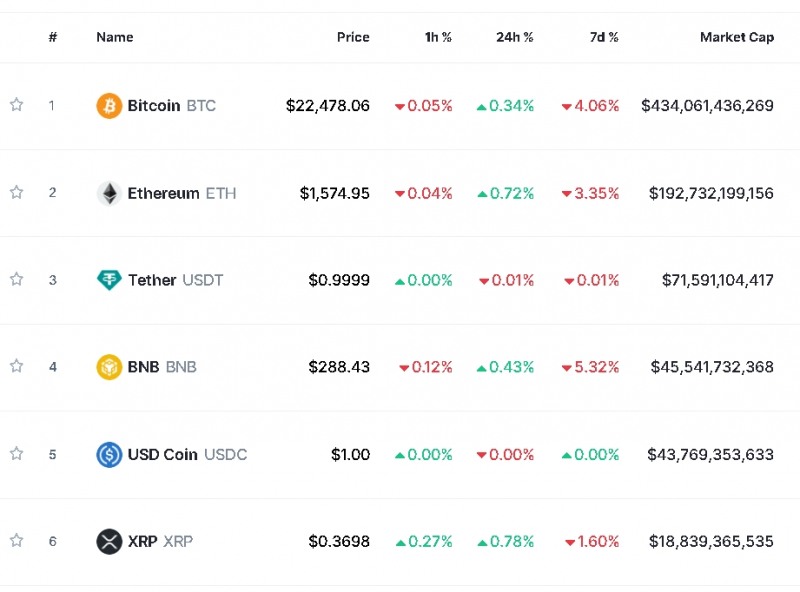This screenshot has width=800, height=592.
Task: Sort by Market Cap column header
Action: coord(736,37)
